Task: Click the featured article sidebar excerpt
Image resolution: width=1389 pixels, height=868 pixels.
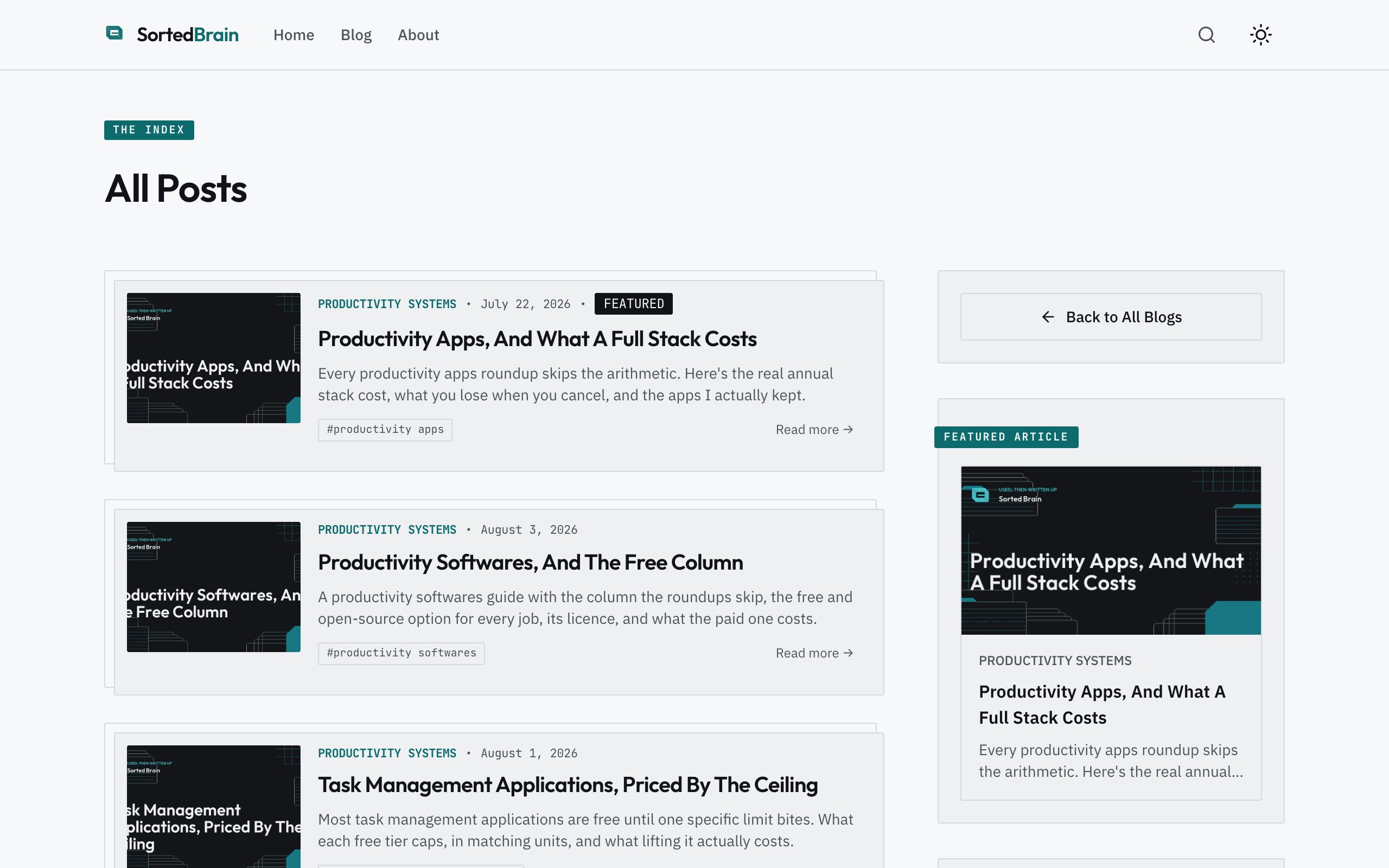Action: point(1111,761)
